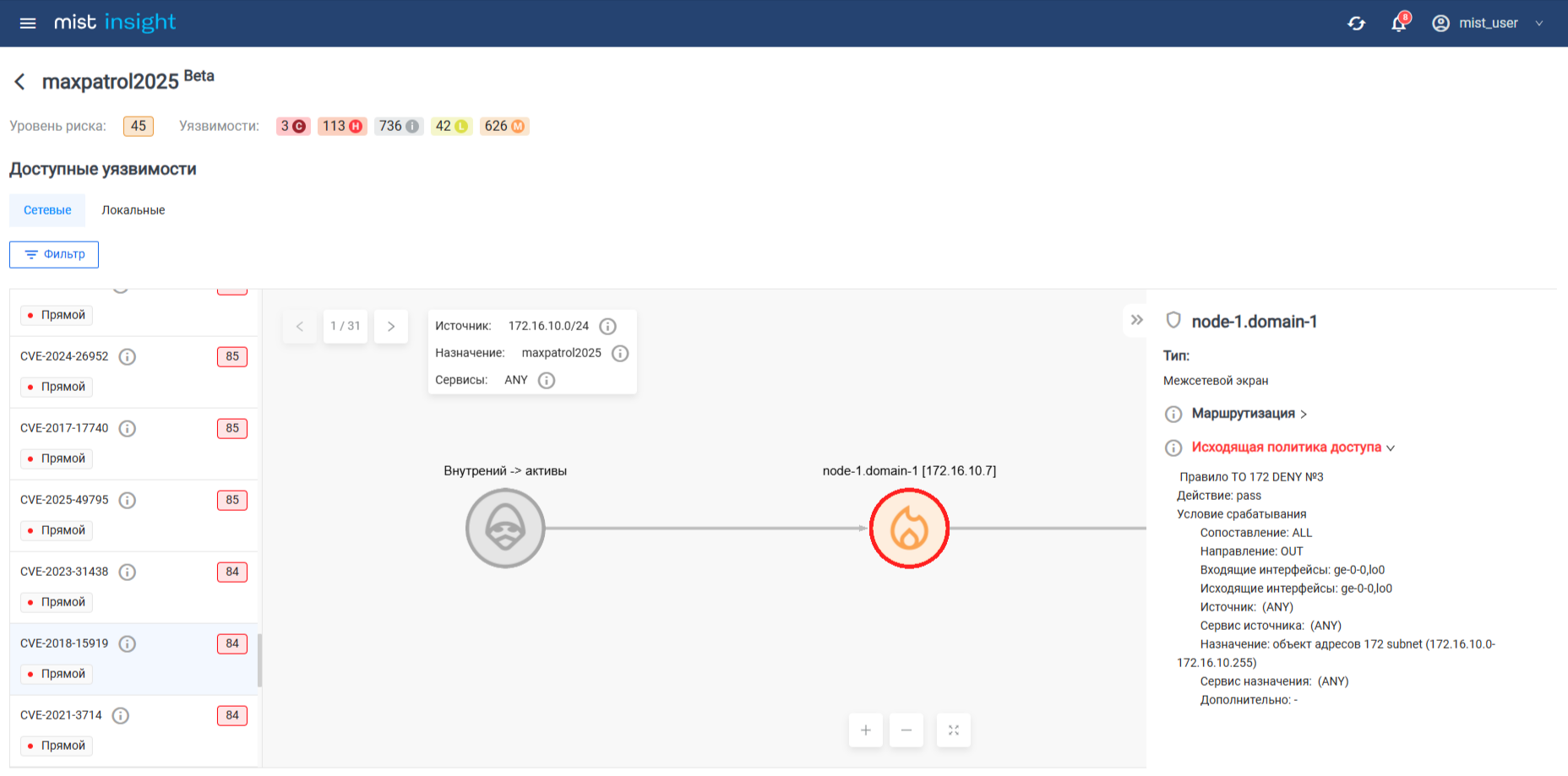Click the Внутрений -> активы graph label

[505, 471]
